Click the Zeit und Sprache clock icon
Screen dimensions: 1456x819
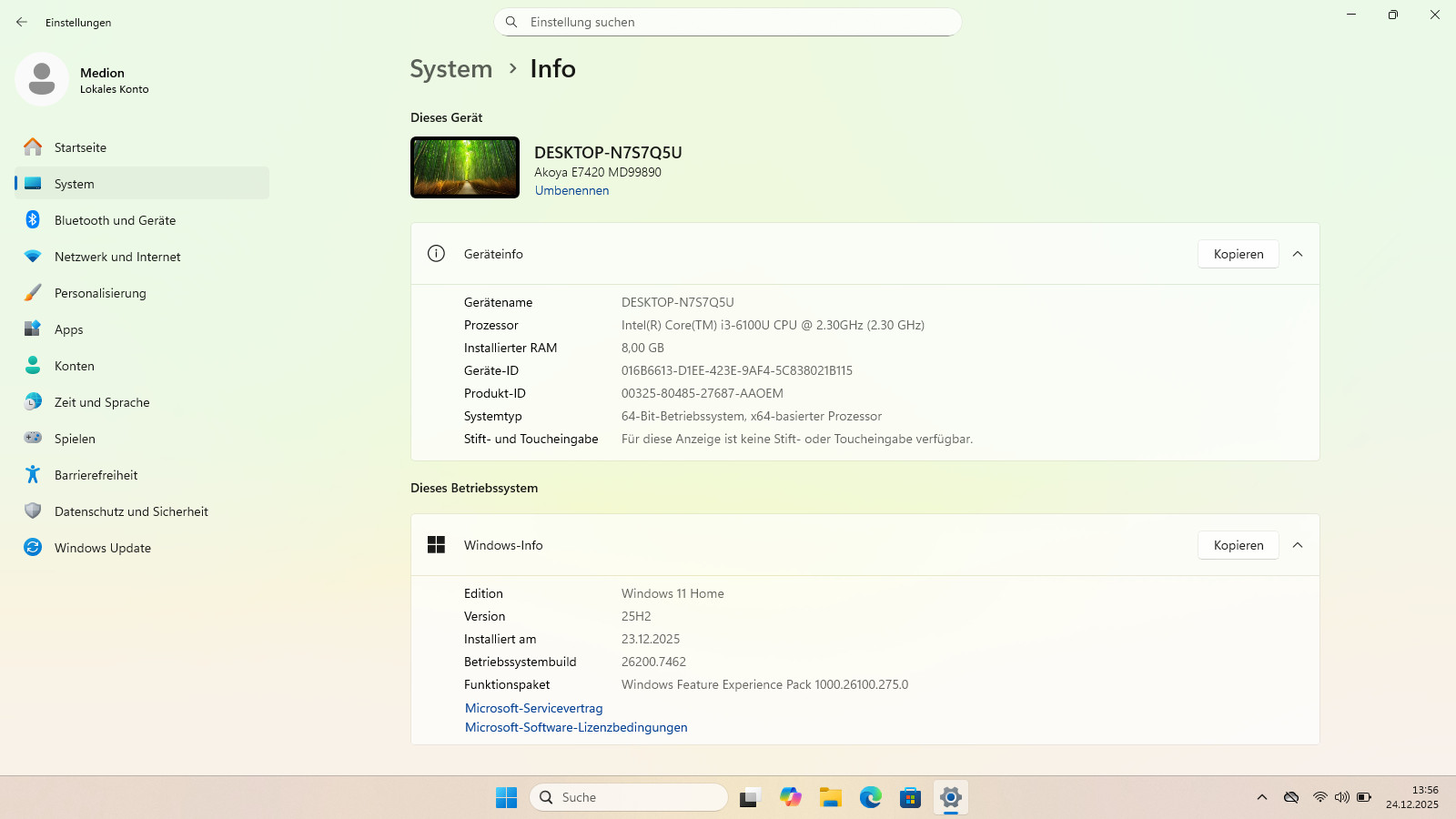tap(33, 401)
